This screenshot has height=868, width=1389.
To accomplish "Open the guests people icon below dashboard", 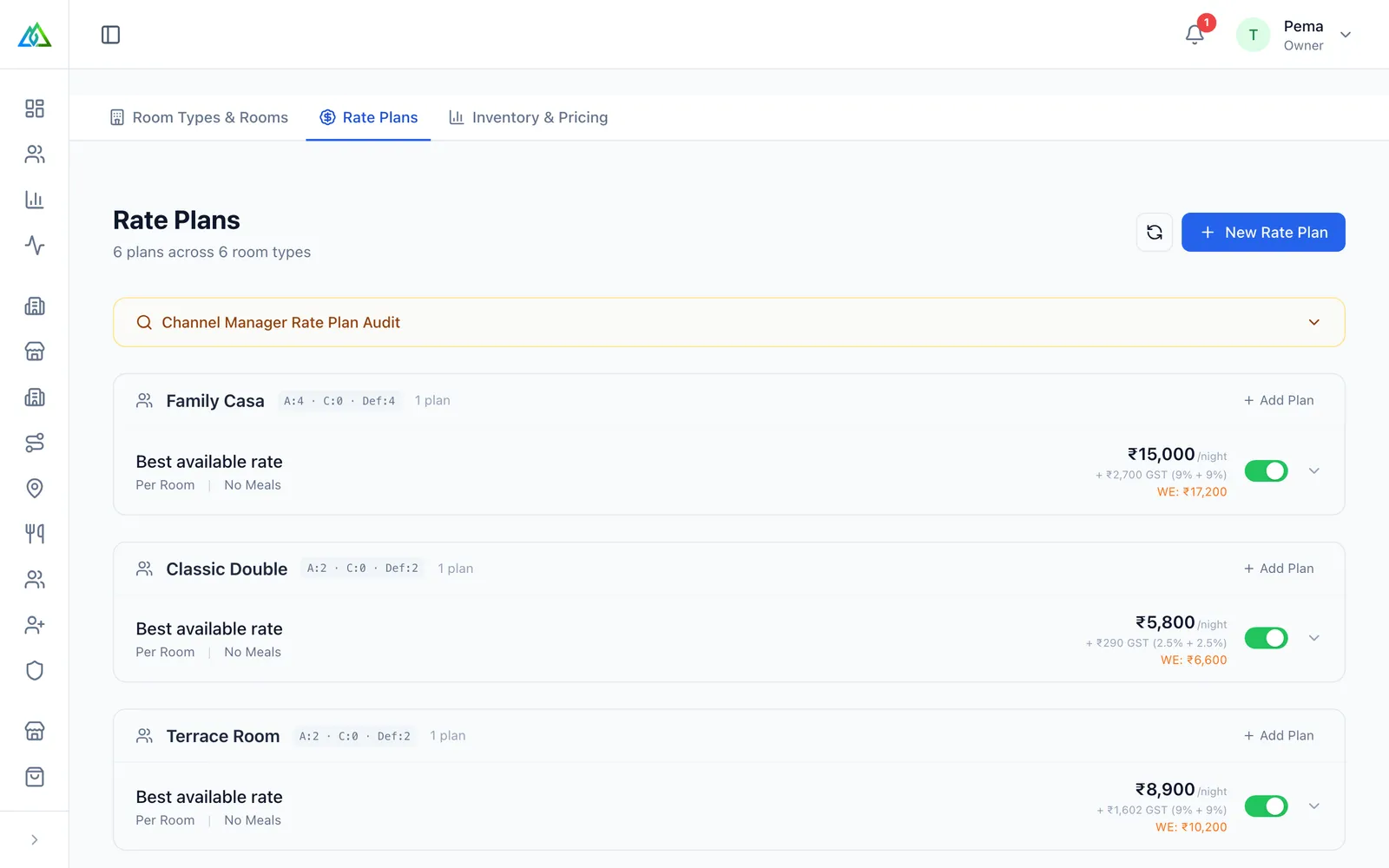I will coord(35,155).
